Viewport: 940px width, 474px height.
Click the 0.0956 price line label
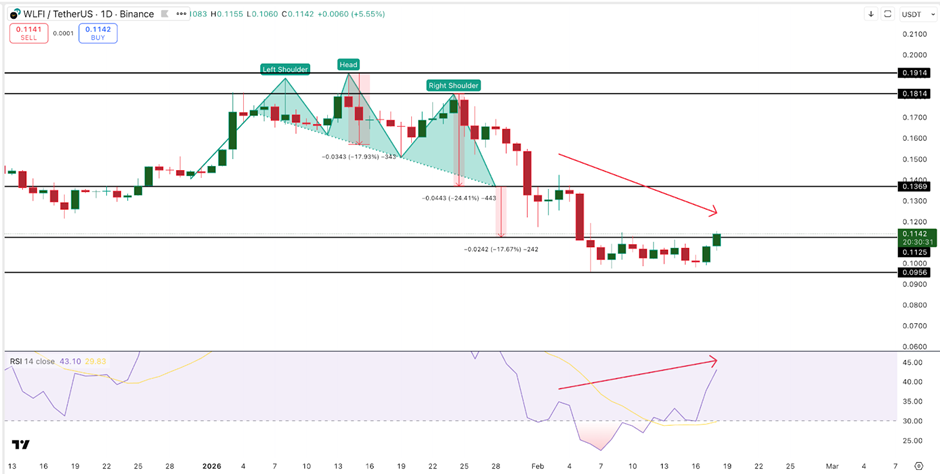(914, 272)
